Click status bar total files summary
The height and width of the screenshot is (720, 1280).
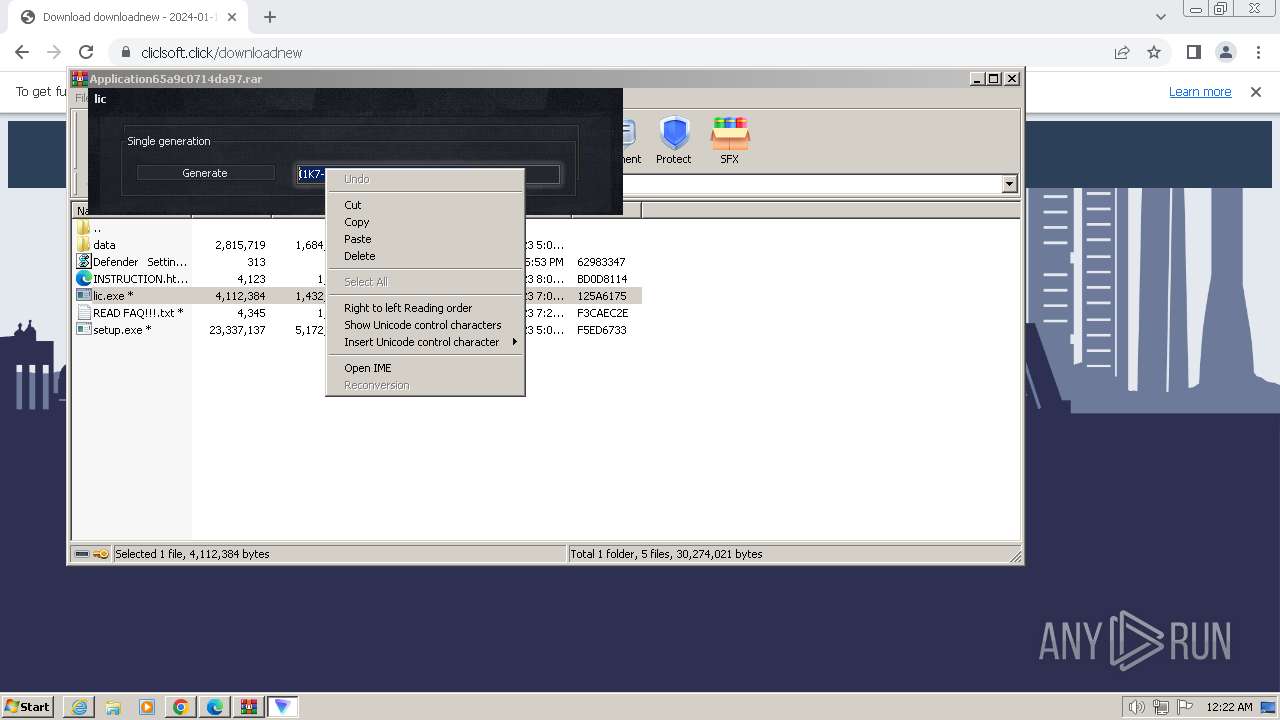click(666, 554)
